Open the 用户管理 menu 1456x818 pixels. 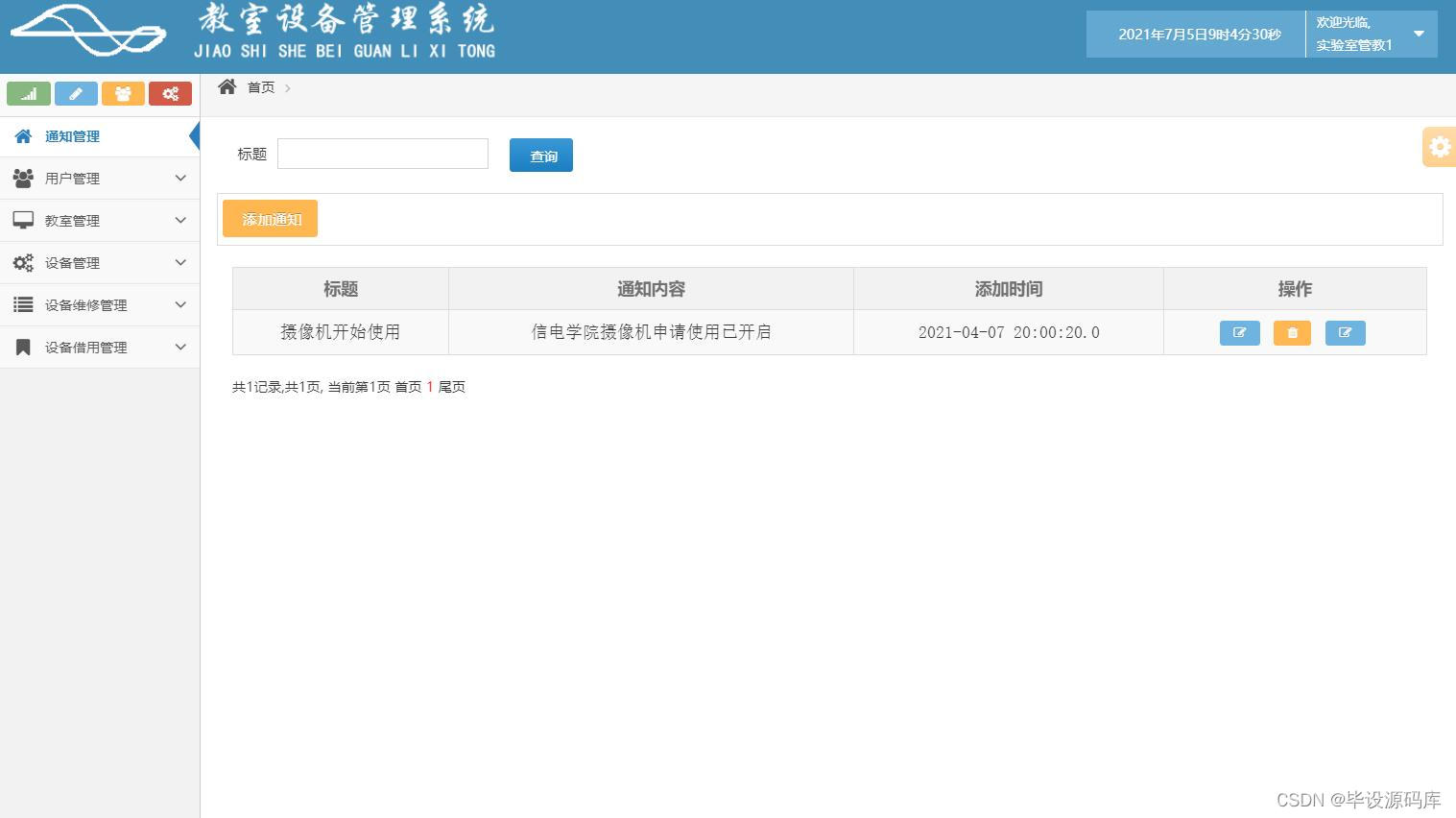tap(100, 179)
